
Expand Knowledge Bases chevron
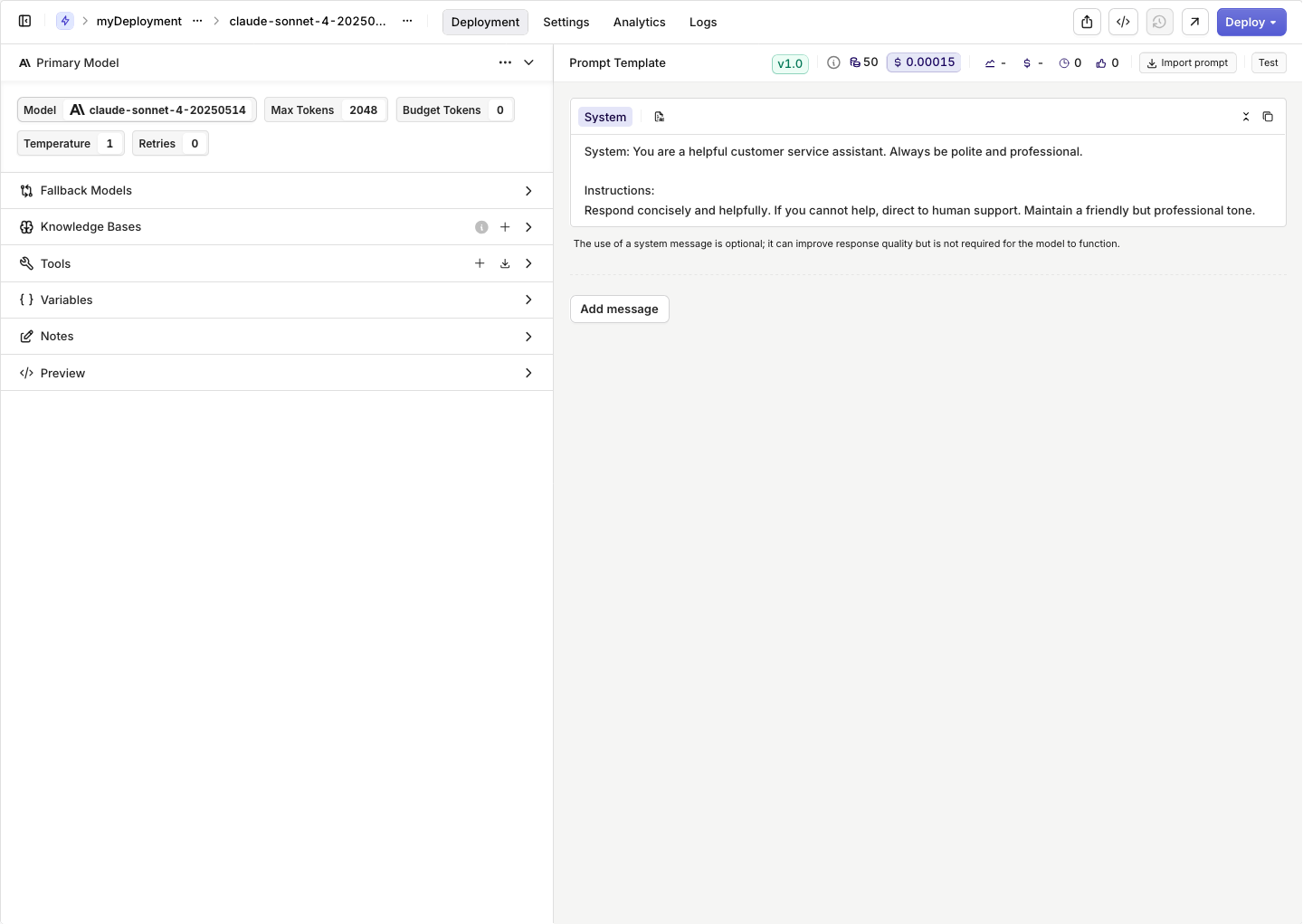(528, 227)
